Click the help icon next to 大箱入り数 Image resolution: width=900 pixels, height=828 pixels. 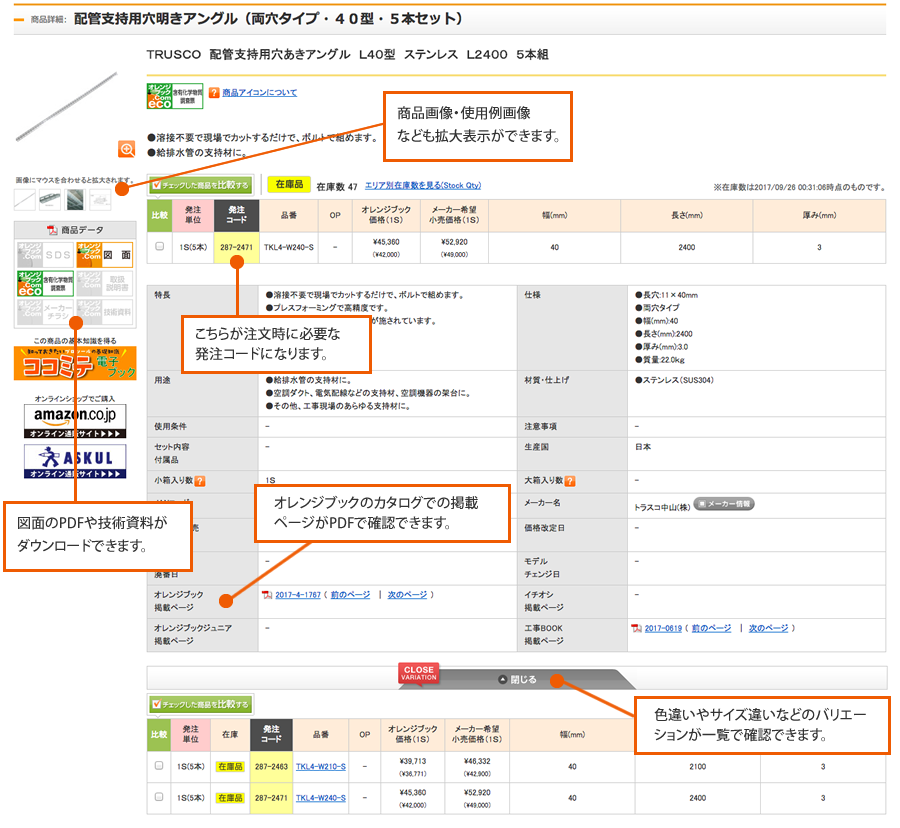coord(570,481)
